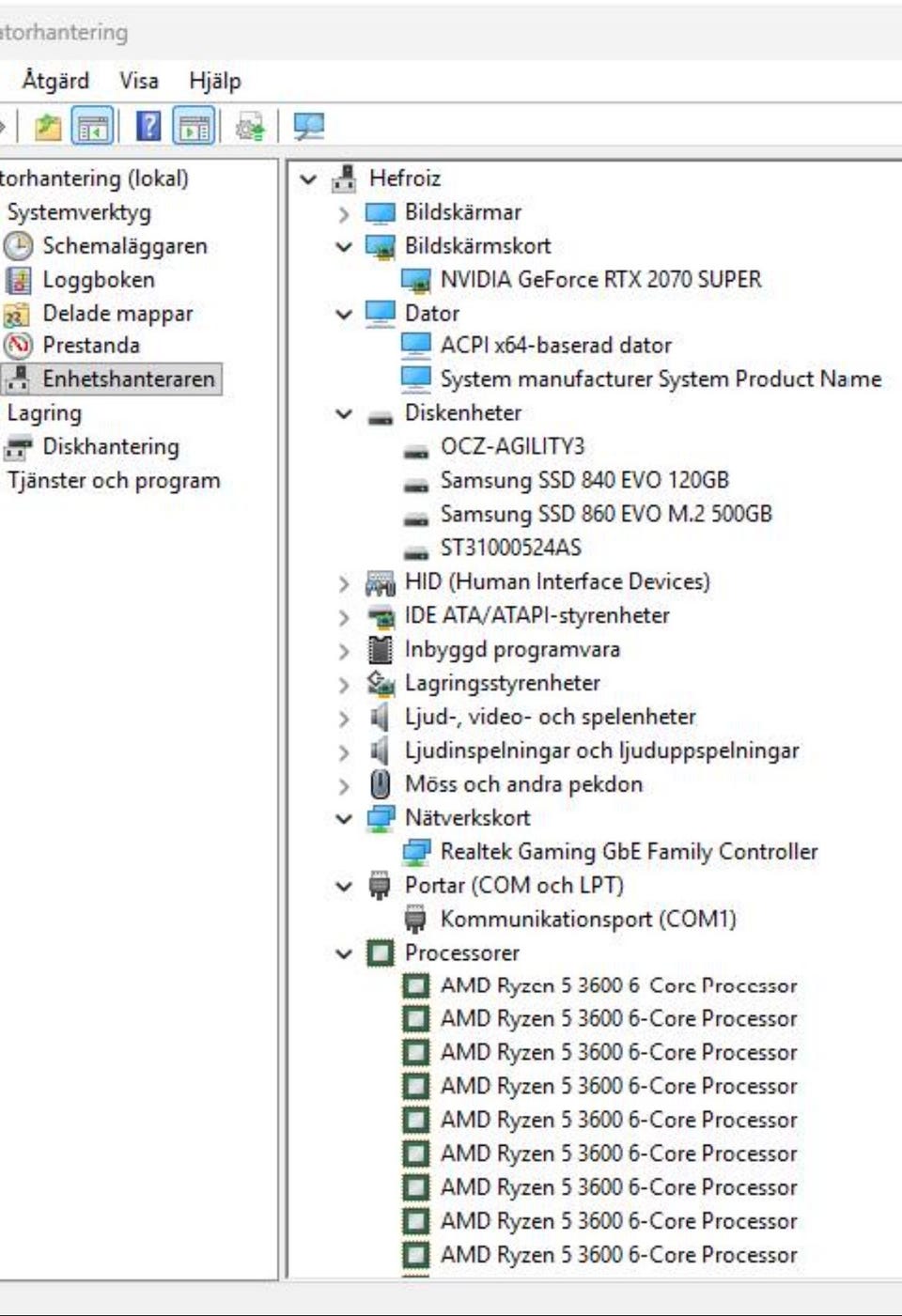
Task: Collapse the Dator category
Action: [344, 314]
